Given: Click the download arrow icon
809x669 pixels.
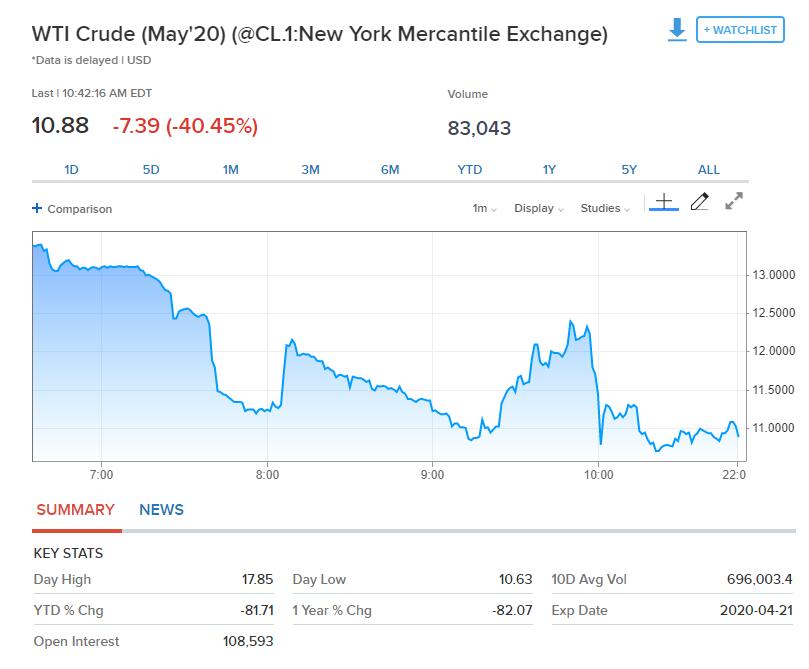Looking at the screenshot, I should (677, 30).
